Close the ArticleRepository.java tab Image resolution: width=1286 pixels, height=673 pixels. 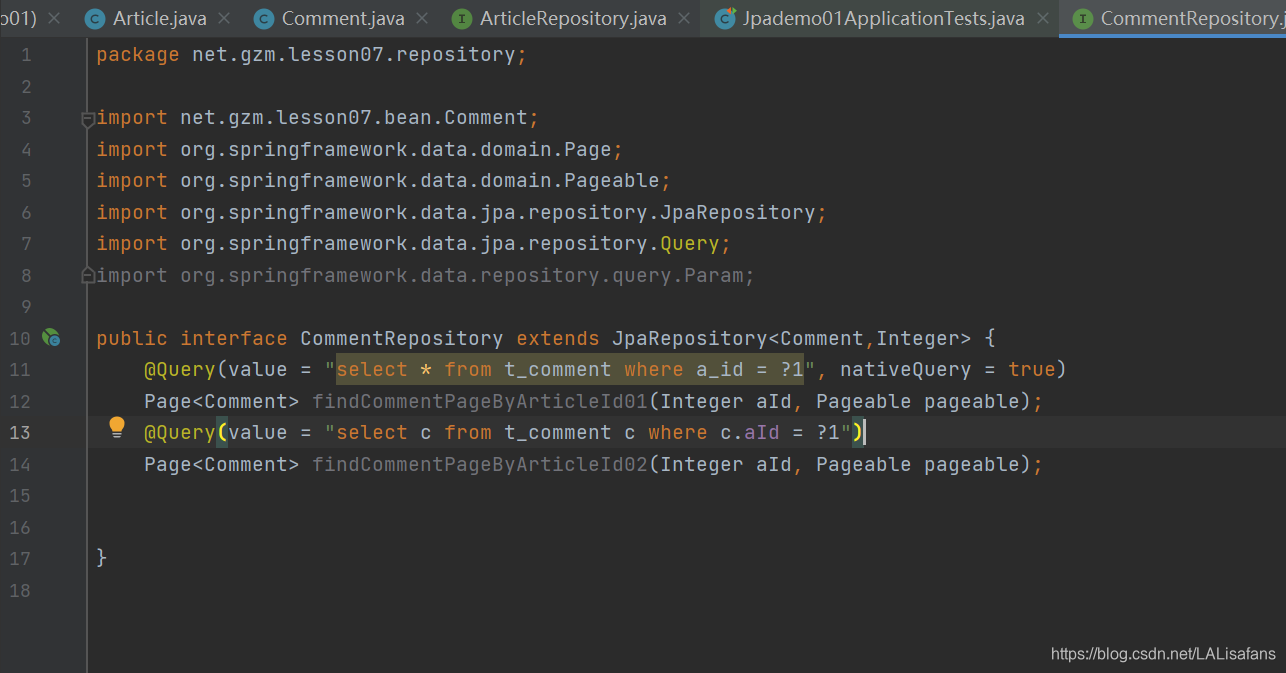coord(685,19)
